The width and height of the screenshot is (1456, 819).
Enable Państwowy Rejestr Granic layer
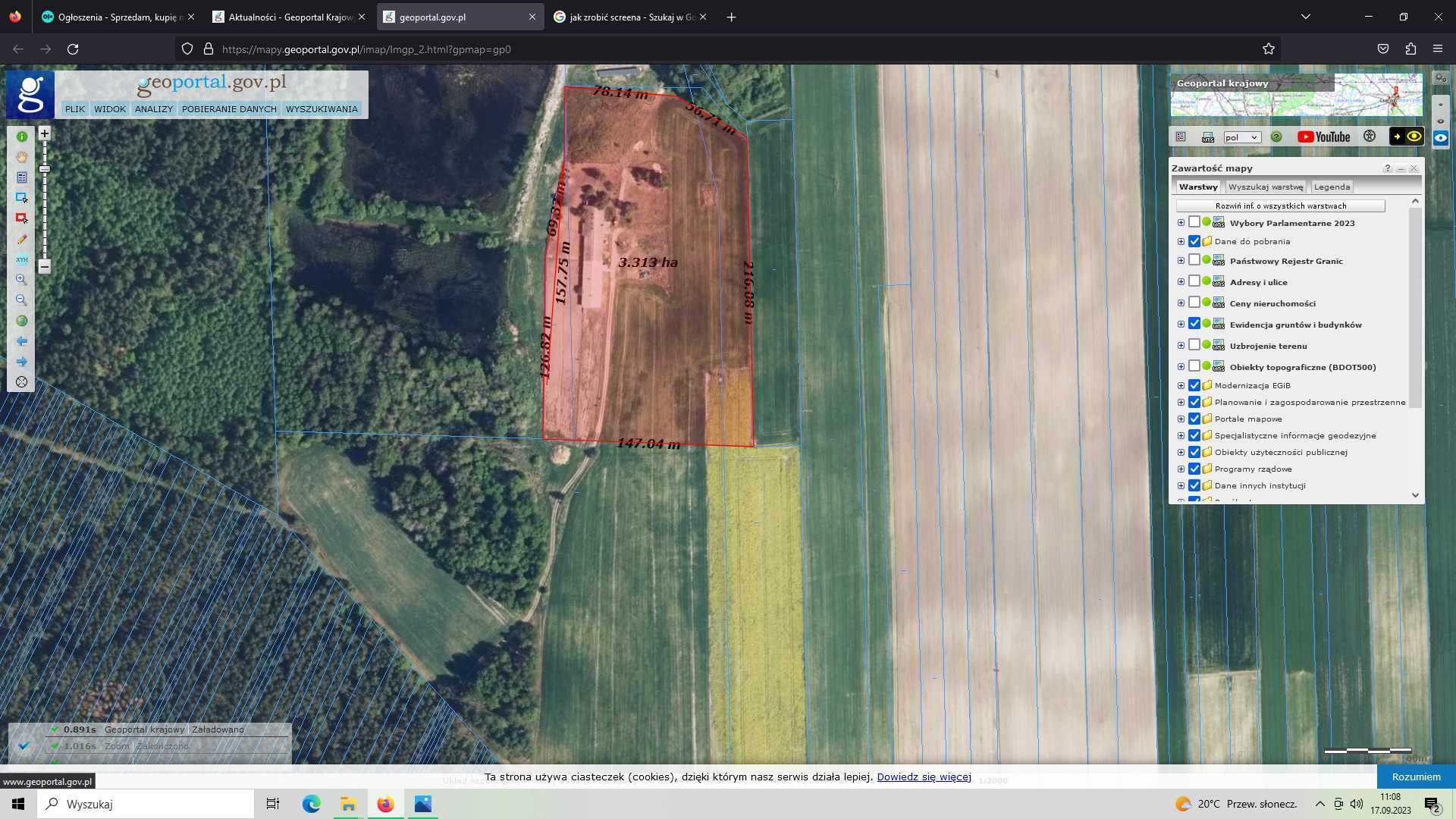pyautogui.click(x=1194, y=260)
